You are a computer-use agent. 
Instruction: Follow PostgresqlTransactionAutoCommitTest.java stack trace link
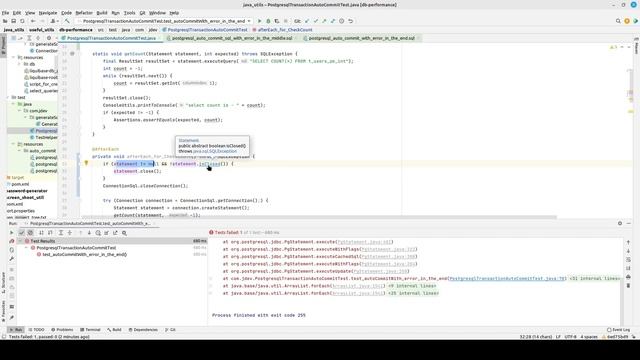tap(507, 278)
